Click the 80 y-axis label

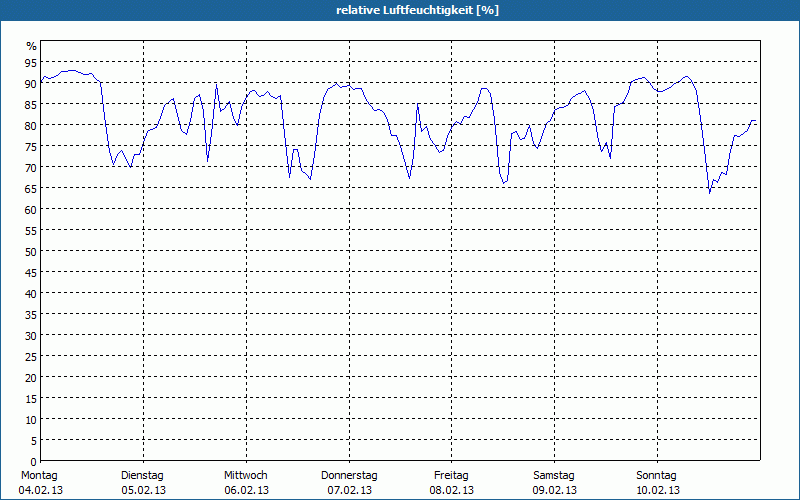[x=31, y=126]
